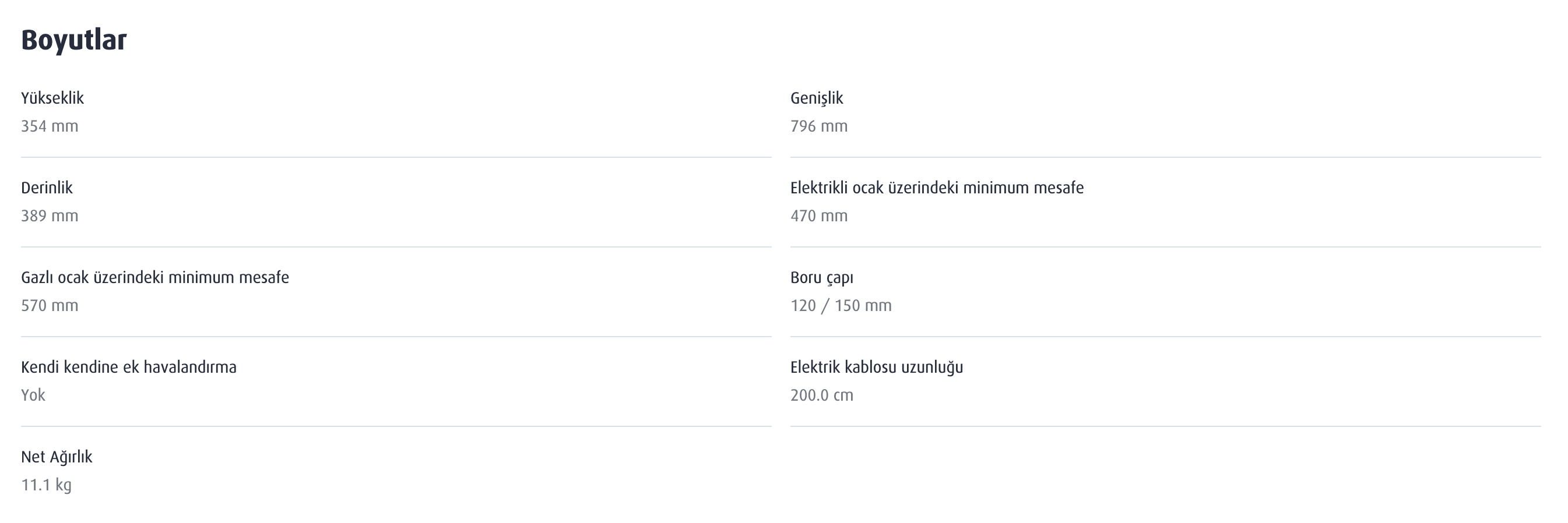
Task: Click the 470 mm value
Action: pyautogui.click(x=819, y=215)
